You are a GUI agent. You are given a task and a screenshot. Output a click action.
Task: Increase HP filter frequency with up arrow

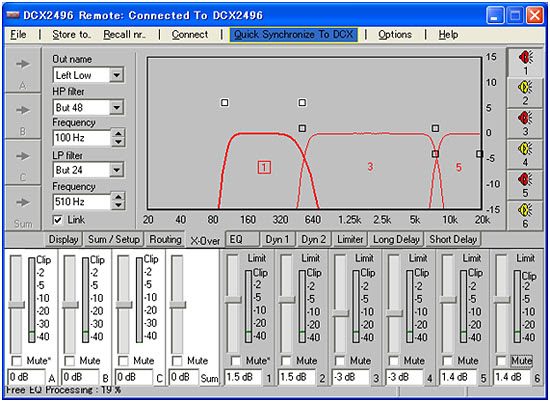point(119,134)
